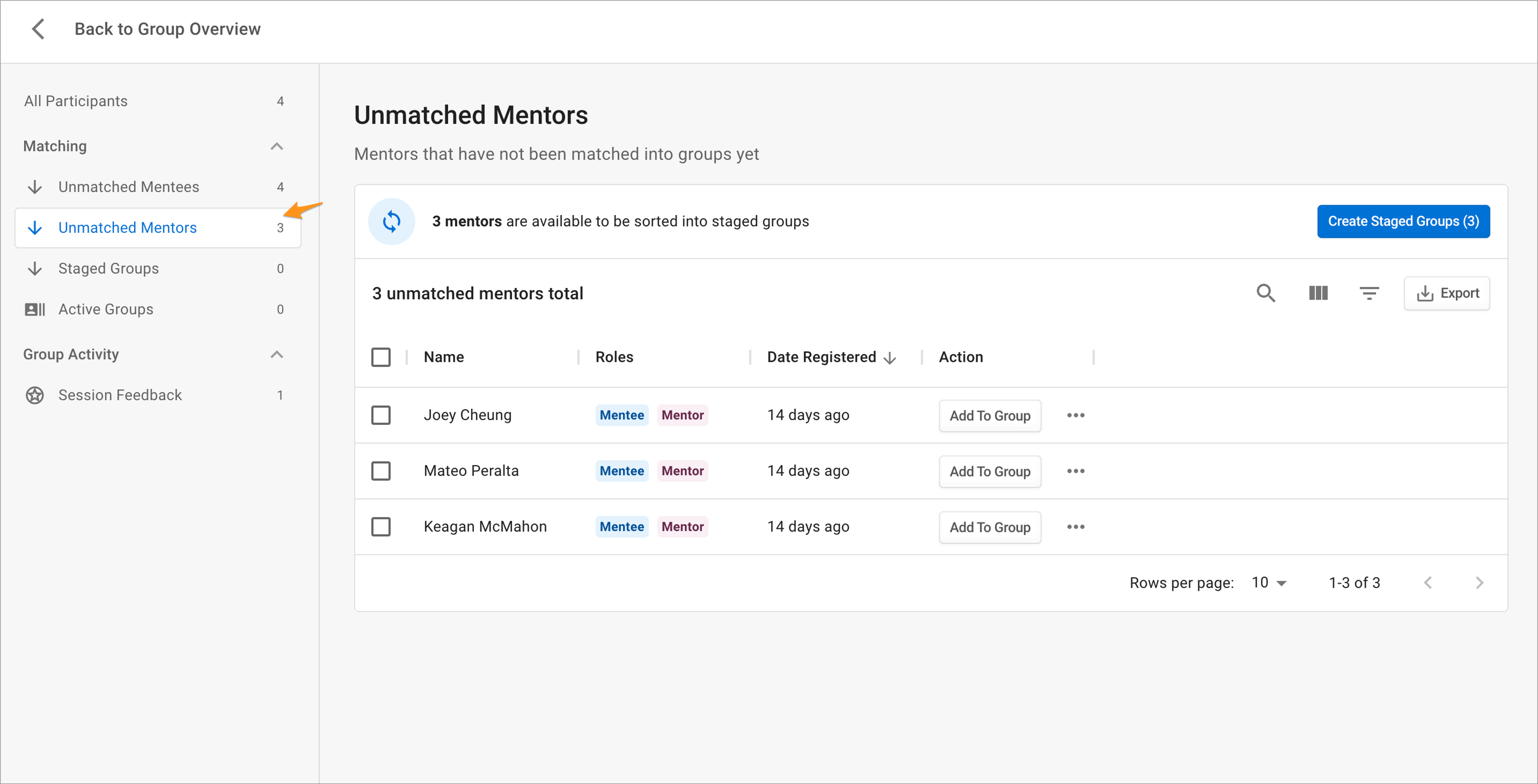Click '3 unmatched mentors total' text
This screenshot has width=1538, height=784.
478,294
